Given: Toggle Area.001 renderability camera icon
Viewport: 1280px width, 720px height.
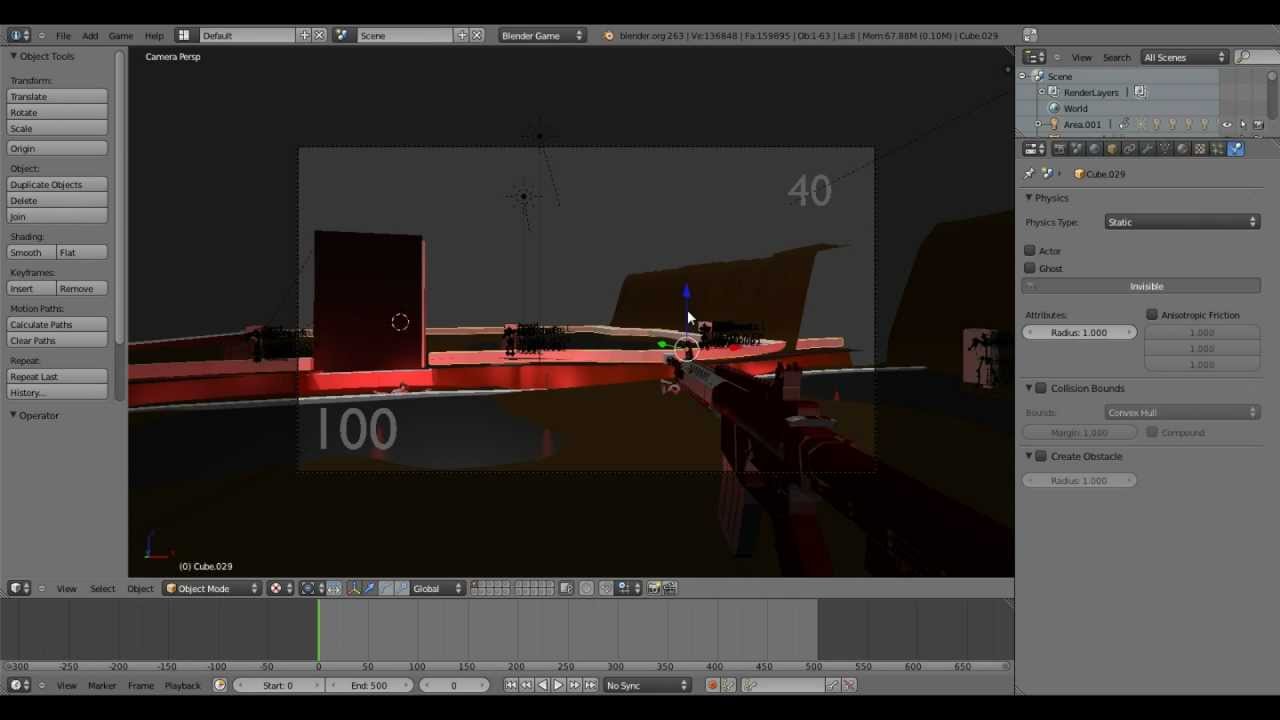Looking at the screenshot, I should 1258,125.
